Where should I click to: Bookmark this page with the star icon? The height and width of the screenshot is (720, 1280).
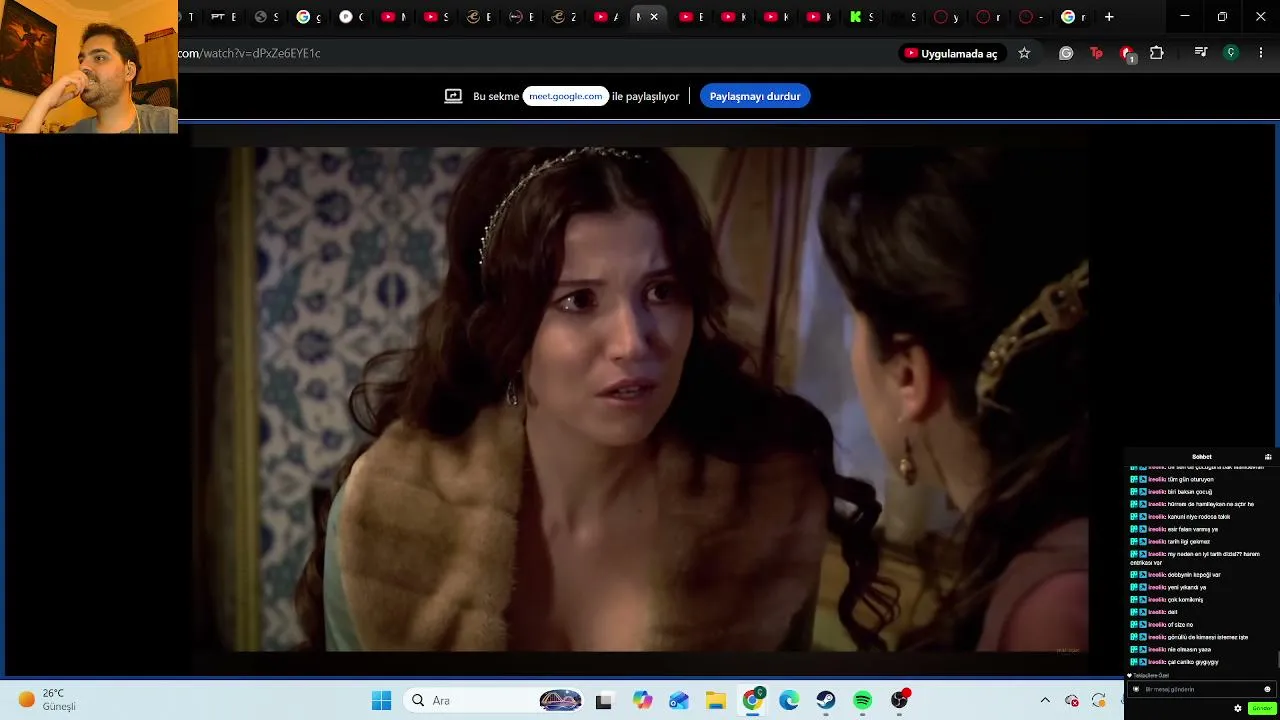coord(1024,53)
